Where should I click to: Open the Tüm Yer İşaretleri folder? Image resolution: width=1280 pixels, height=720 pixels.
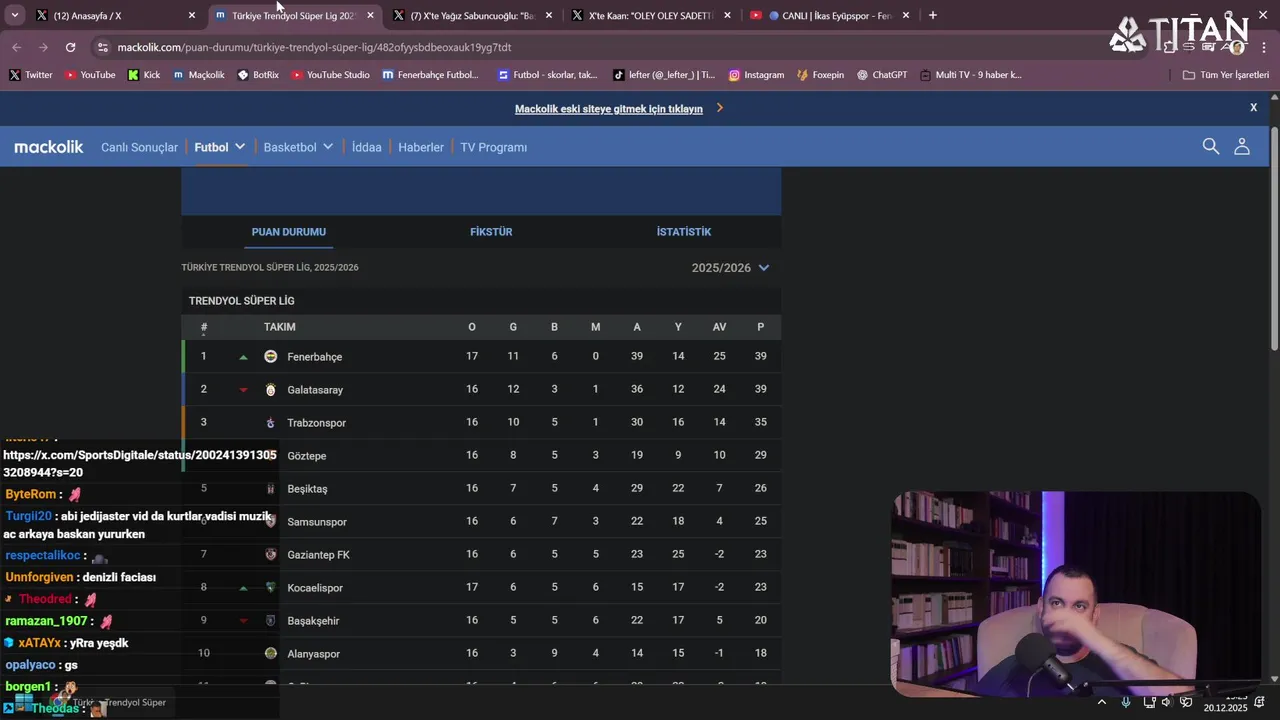[x=1225, y=75]
